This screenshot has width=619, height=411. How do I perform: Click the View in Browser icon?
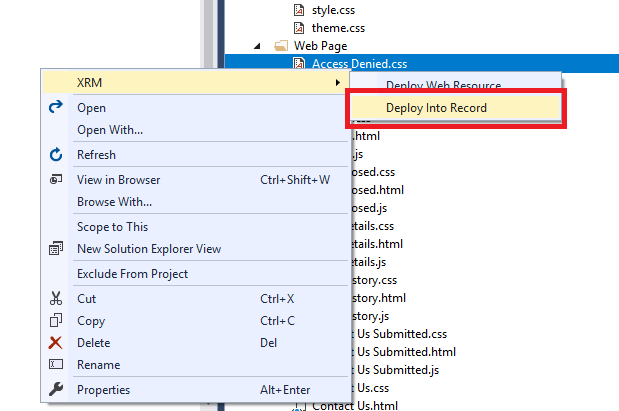56,180
